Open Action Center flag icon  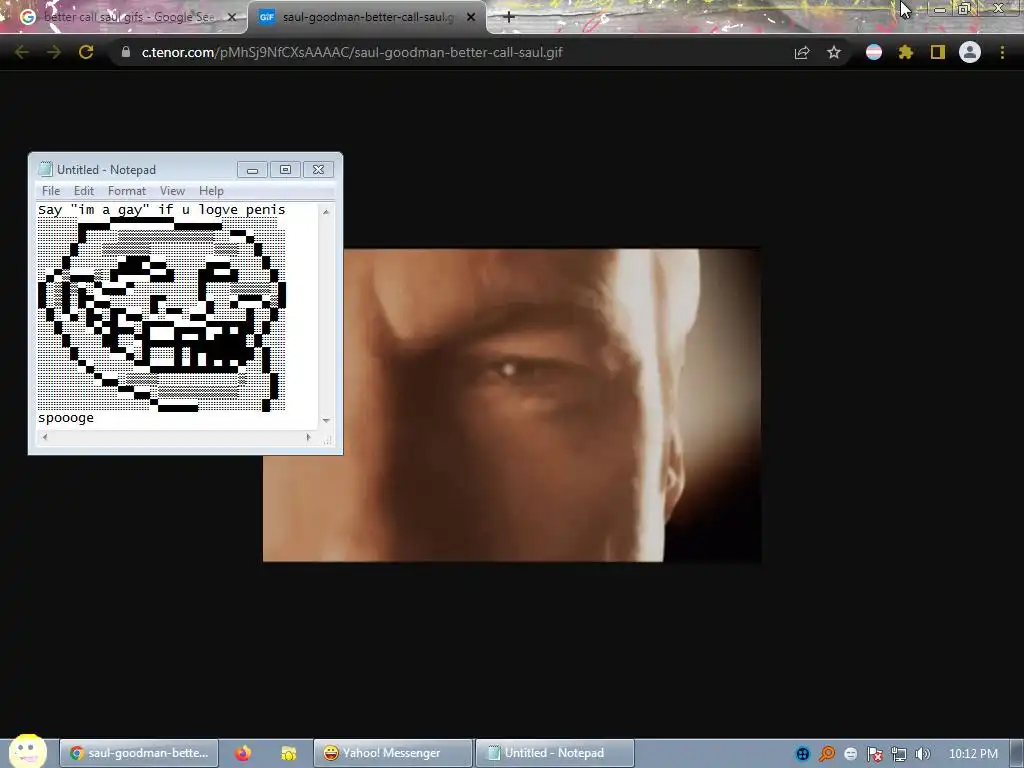(x=874, y=754)
